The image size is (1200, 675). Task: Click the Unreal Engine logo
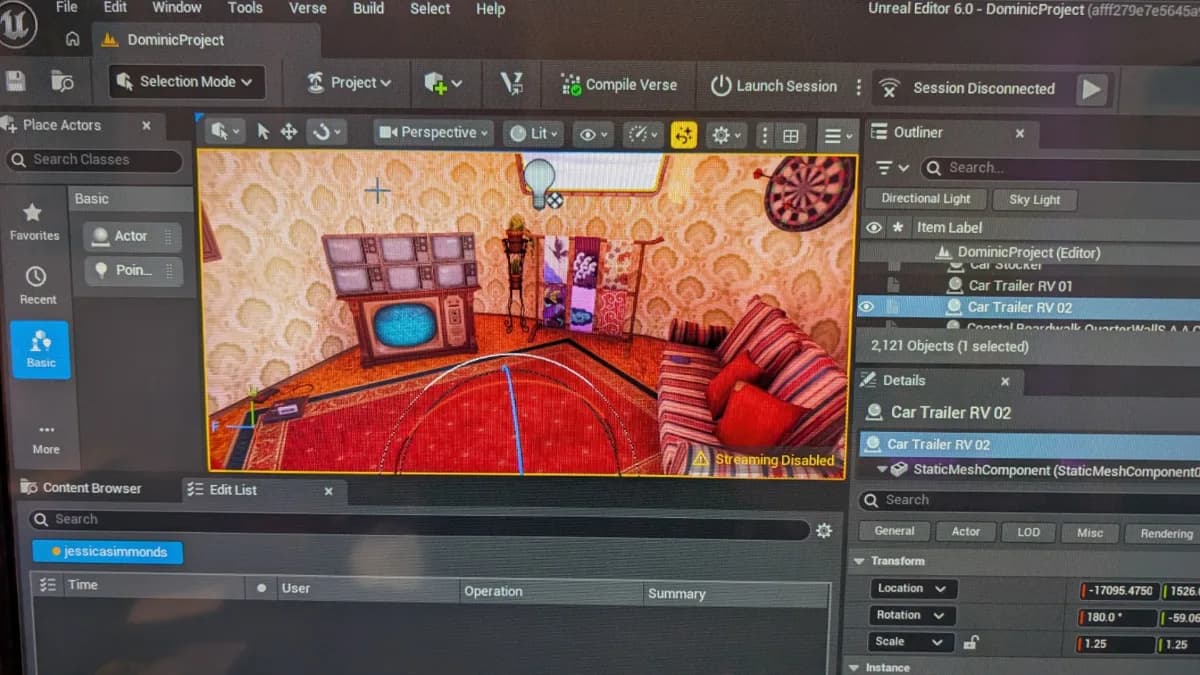[x=17, y=25]
